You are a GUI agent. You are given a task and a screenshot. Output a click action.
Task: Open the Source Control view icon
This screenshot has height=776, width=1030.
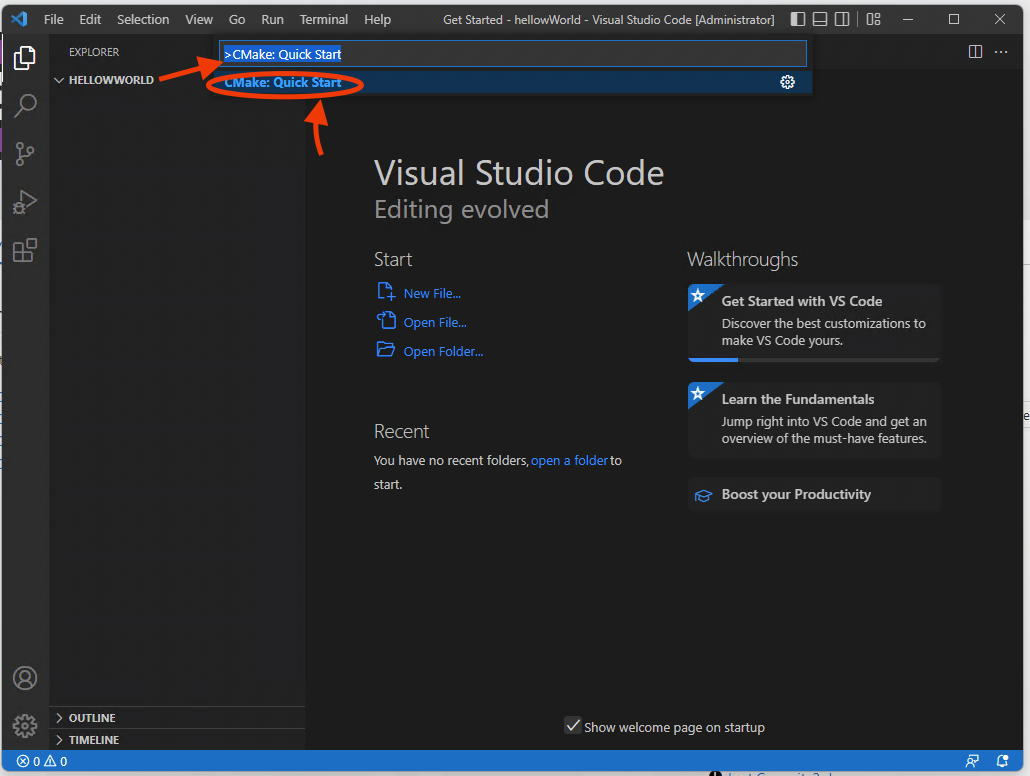25,153
